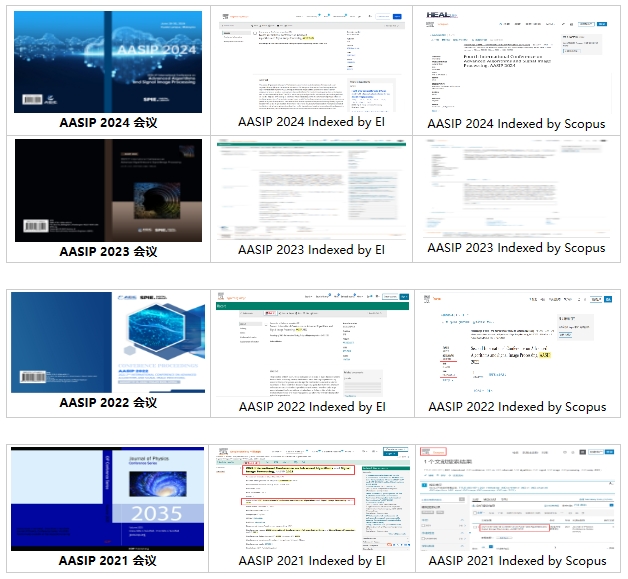Open the AASIP 2024 proceedings cover image

coord(108,62)
